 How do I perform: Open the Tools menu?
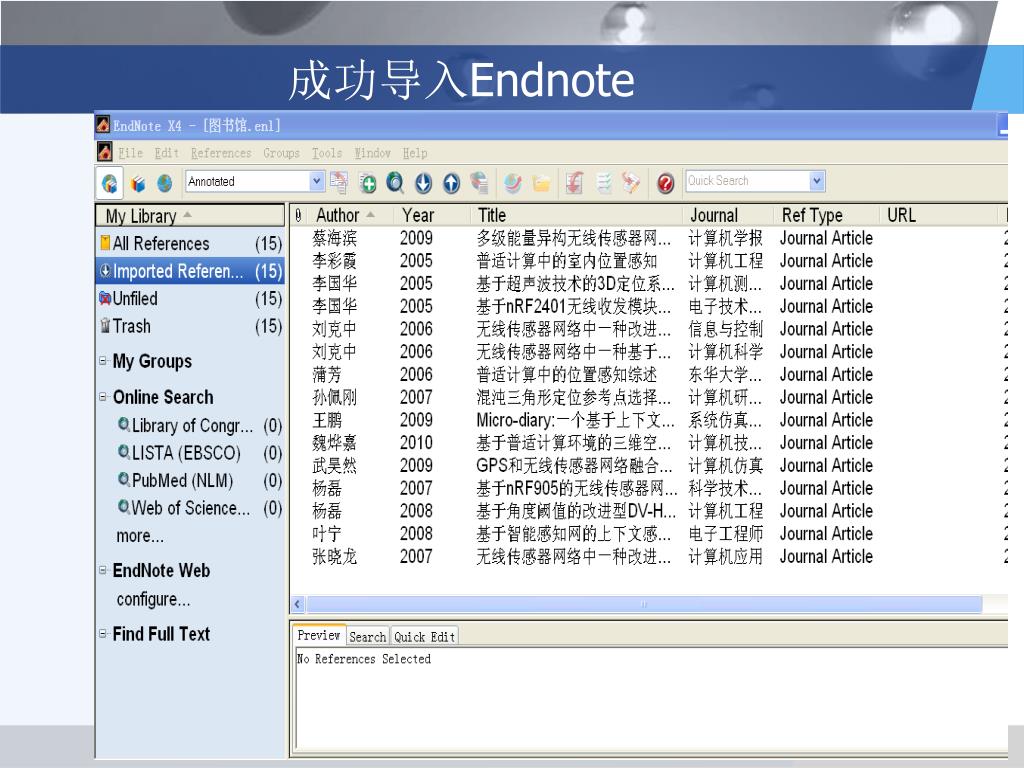click(327, 153)
